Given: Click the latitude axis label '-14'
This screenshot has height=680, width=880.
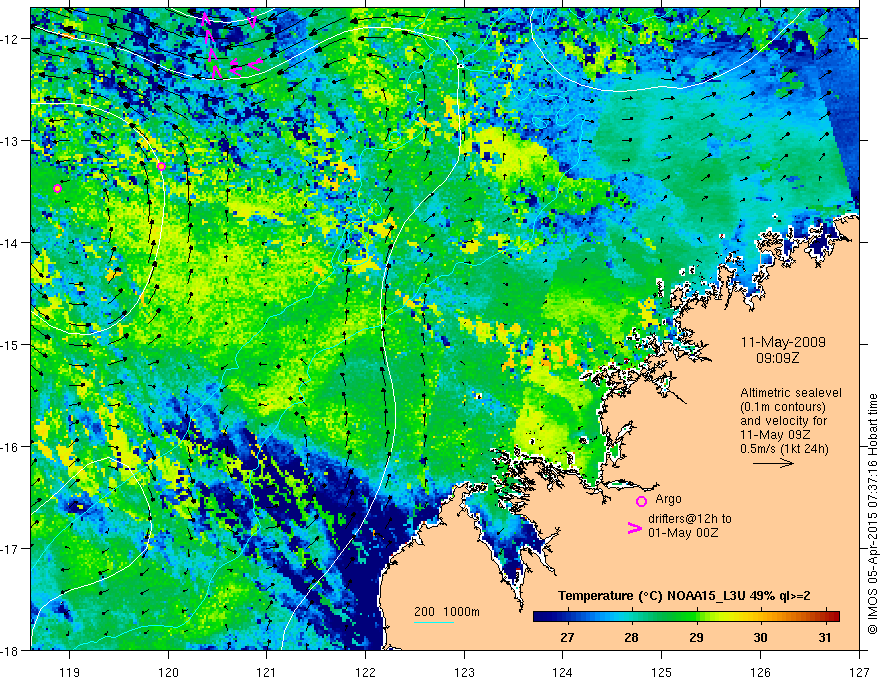Looking at the screenshot, I should click(x=12, y=243).
